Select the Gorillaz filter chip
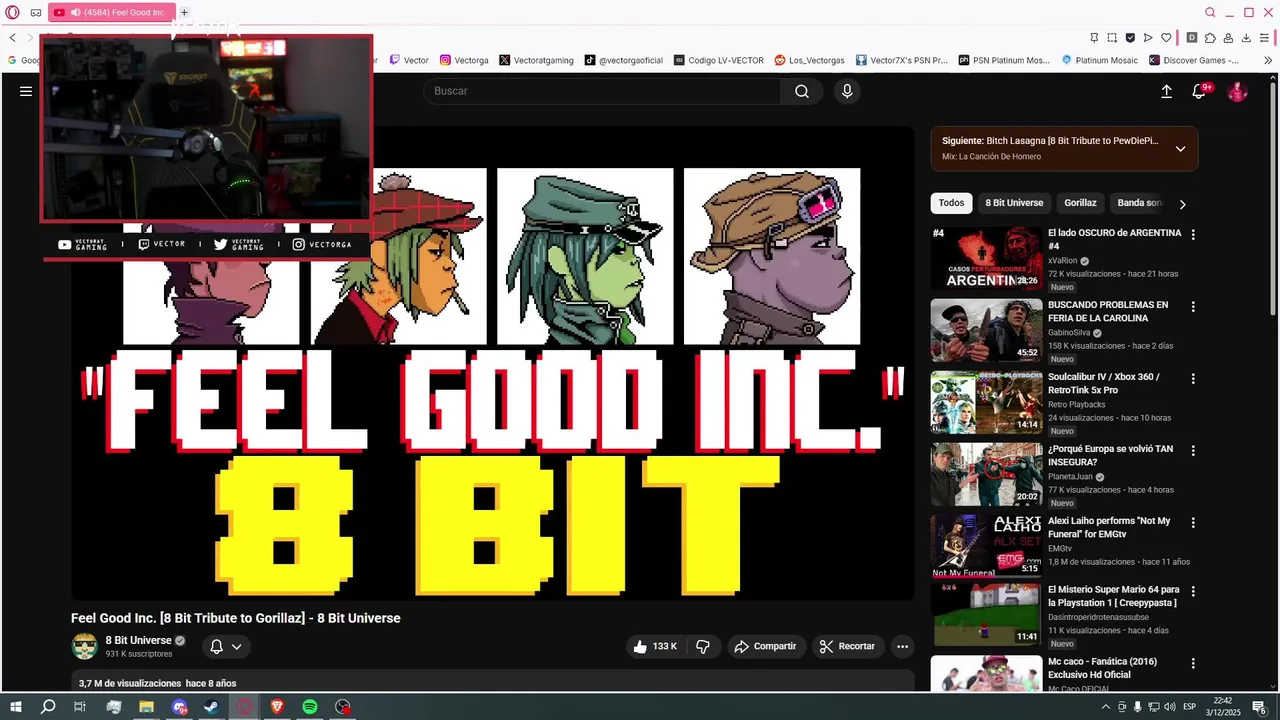 coord(1080,203)
